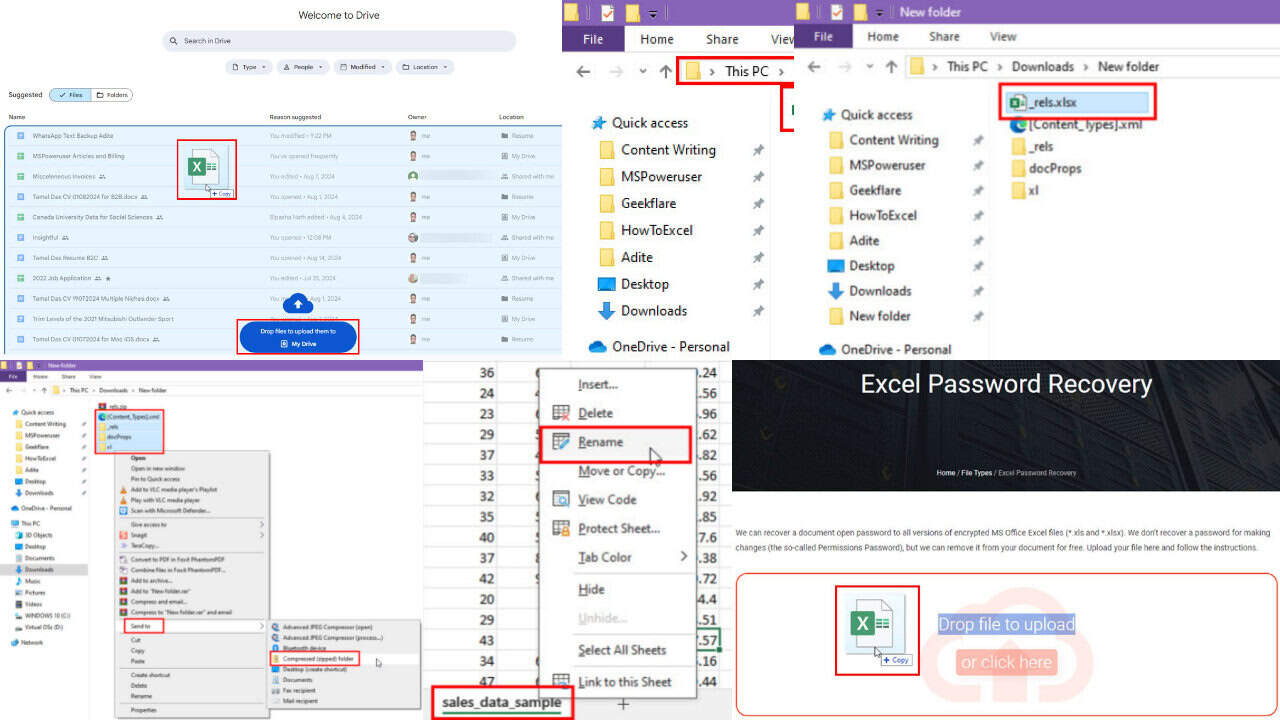Expand the Snagit submenu in the Explorer context menu
1280x720 pixels.
coord(262,534)
